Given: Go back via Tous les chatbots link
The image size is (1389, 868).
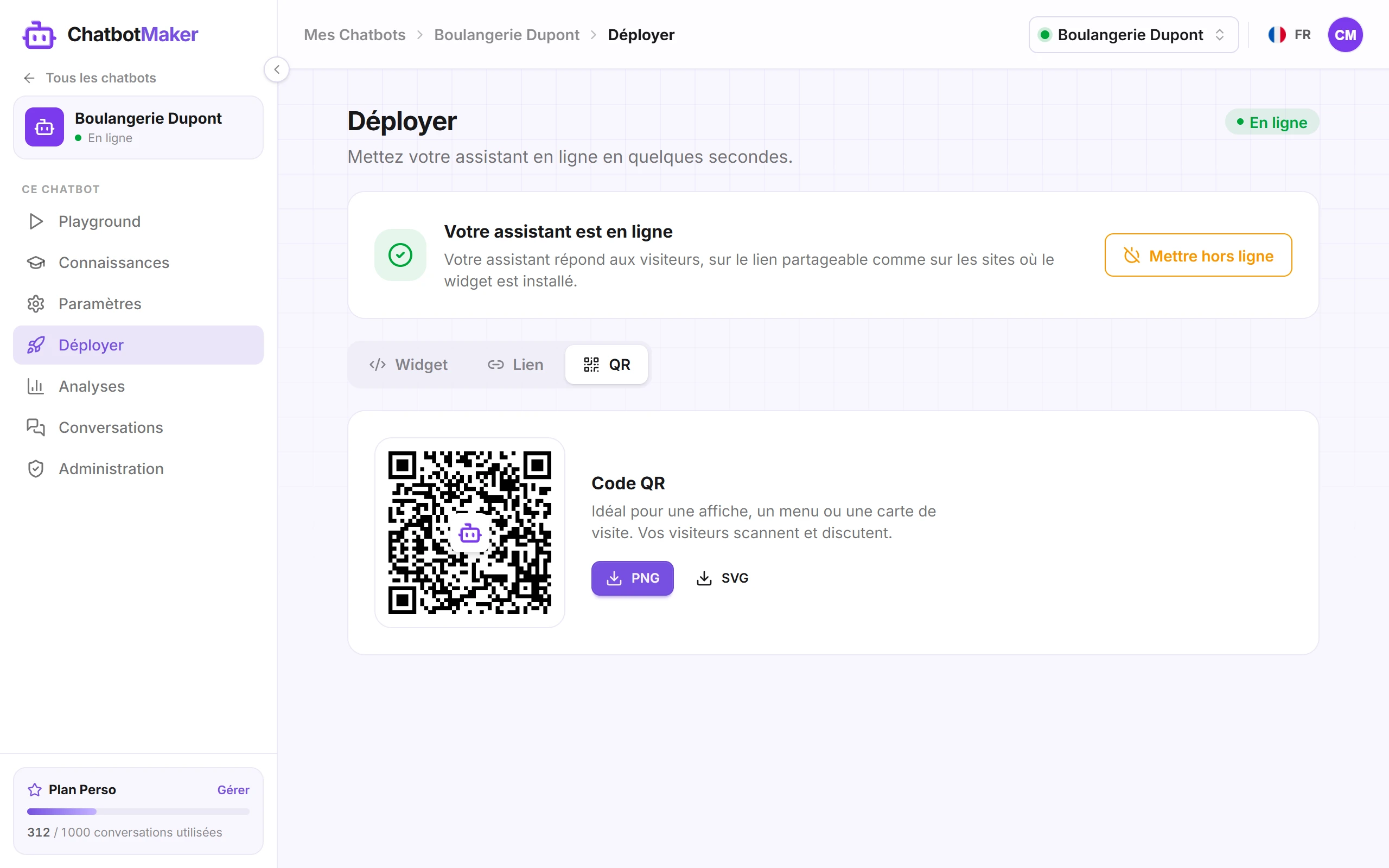Looking at the screenshot, I should click(90, 78).
